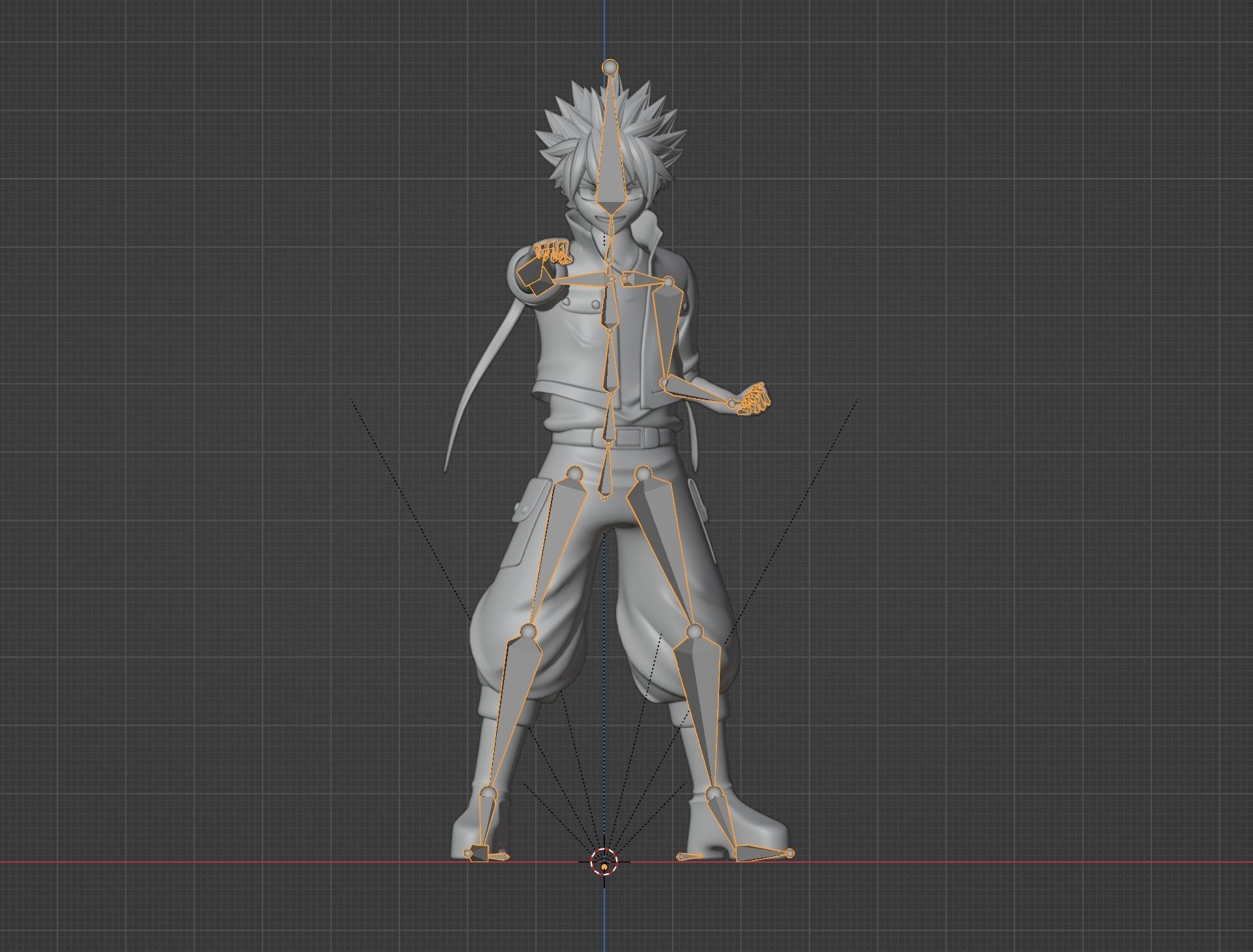Click the ankle joint on the viewer's right
Viewport: 1253px width, 952px height.
click(714, 793)
